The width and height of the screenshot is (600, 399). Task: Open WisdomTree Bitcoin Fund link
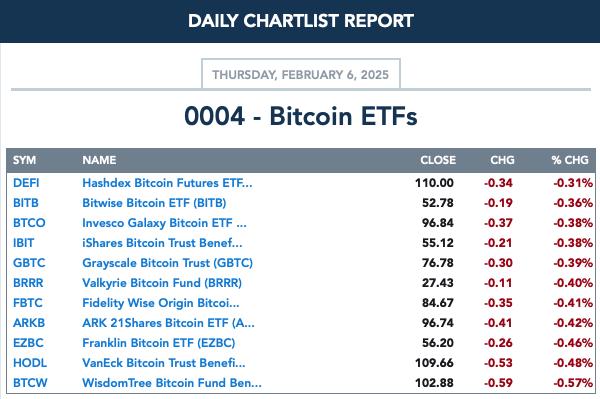click(172, 383)
